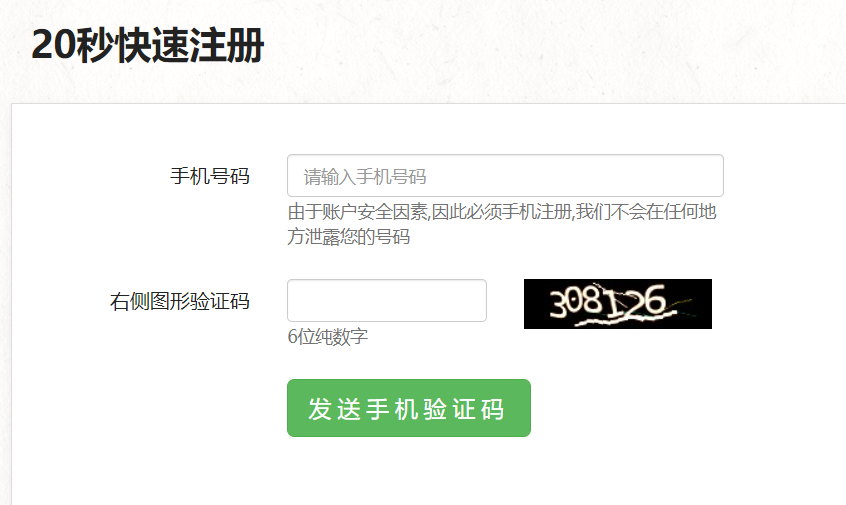
Task: Select the 手机号码 field label
Action: (x=210, y=176)
